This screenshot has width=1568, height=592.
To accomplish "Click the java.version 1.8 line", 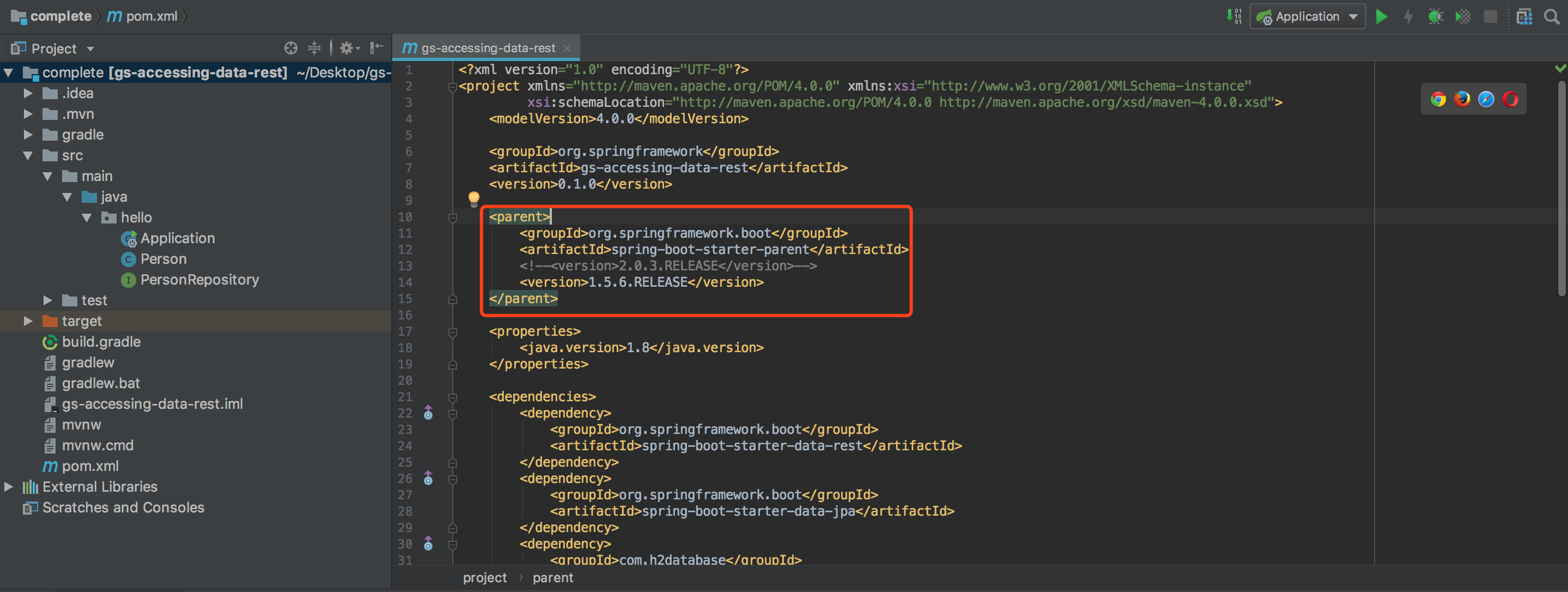I will [641, 347].
